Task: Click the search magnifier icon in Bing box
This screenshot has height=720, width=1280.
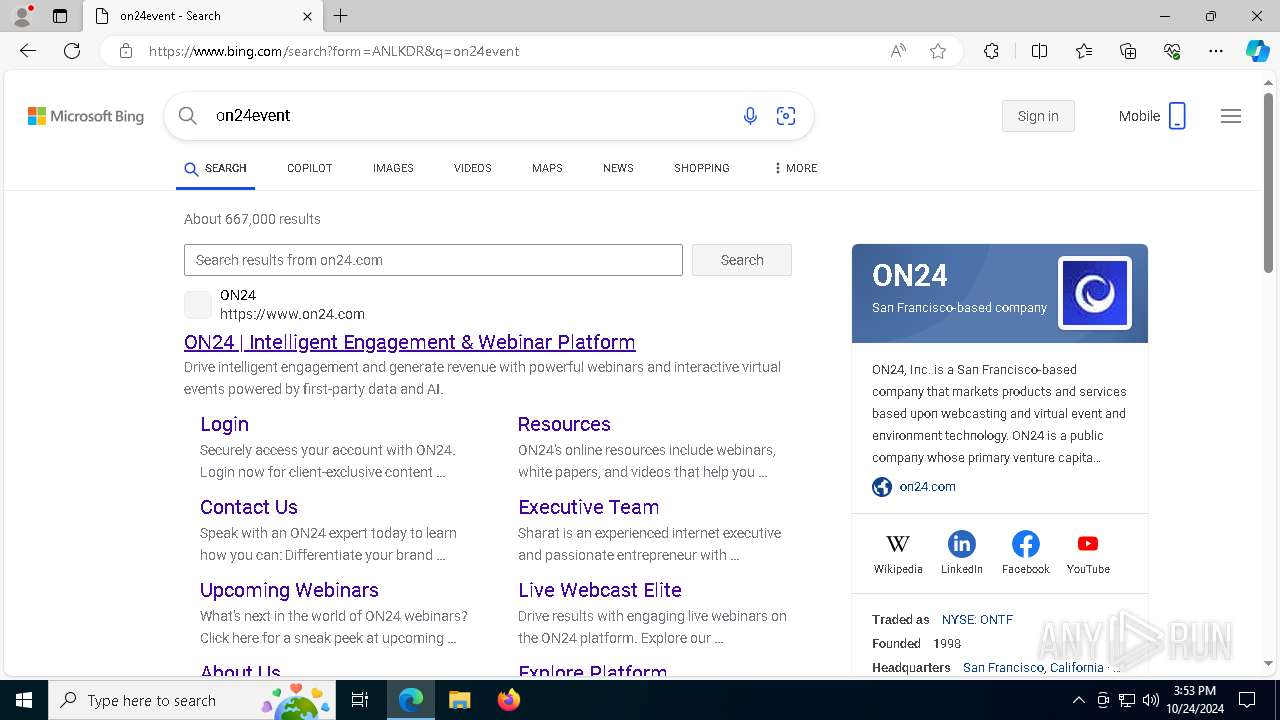Action: click(x=188, y=116)
